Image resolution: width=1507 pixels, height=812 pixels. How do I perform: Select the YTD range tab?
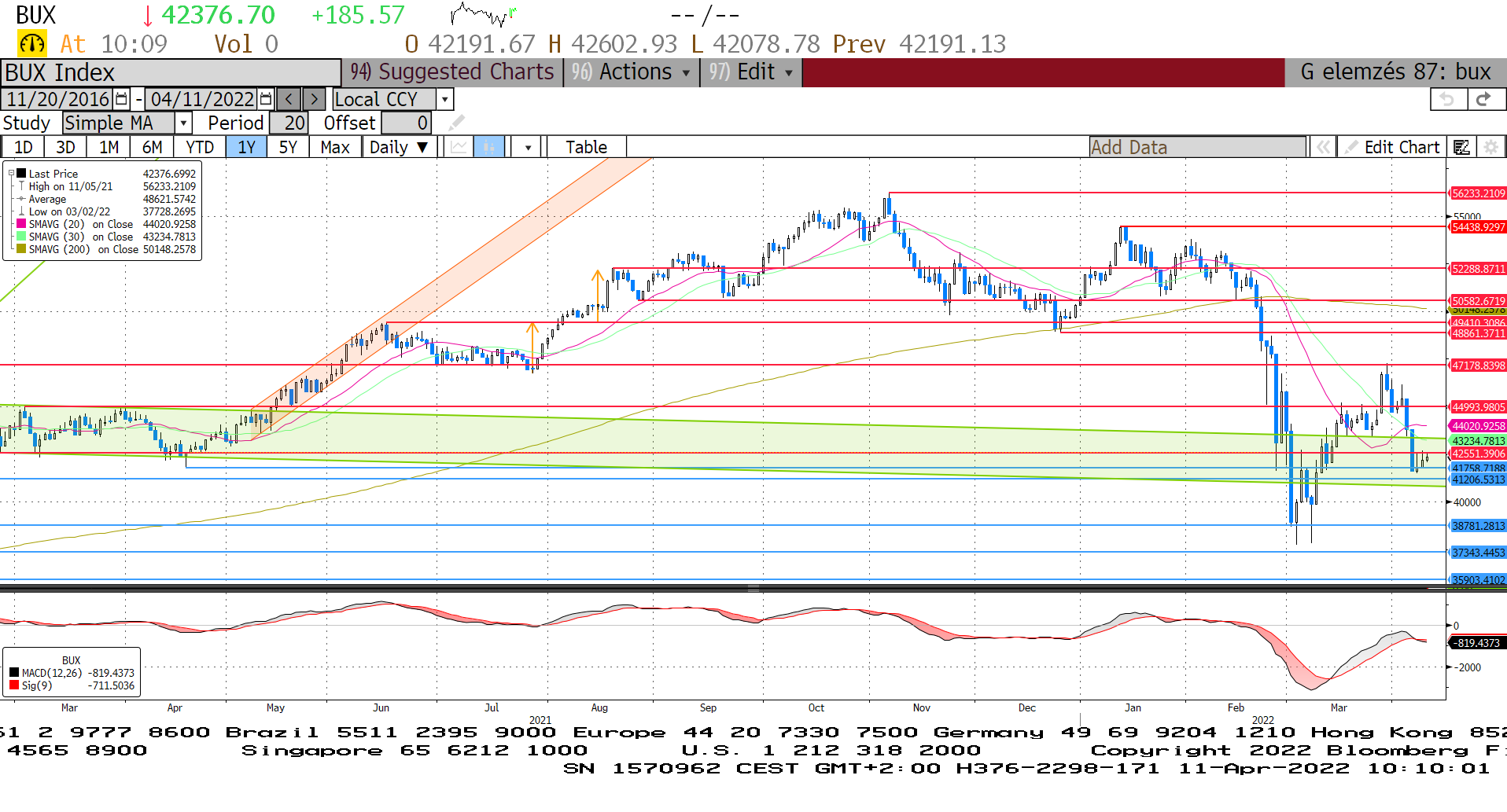(x=200, y=147)
